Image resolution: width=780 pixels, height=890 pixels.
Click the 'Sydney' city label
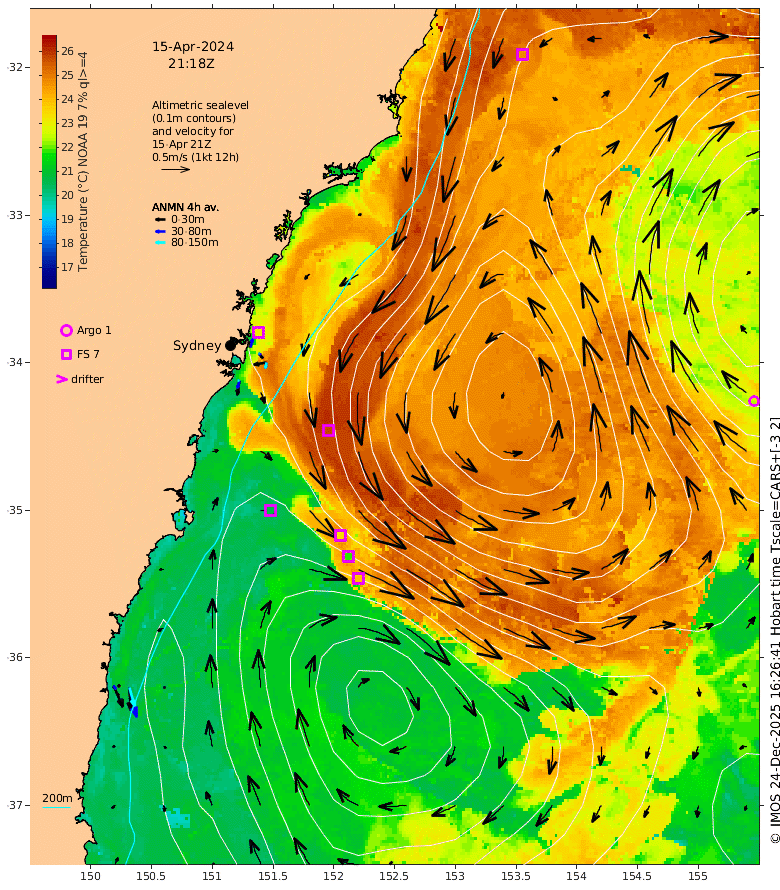click(197, 346)
